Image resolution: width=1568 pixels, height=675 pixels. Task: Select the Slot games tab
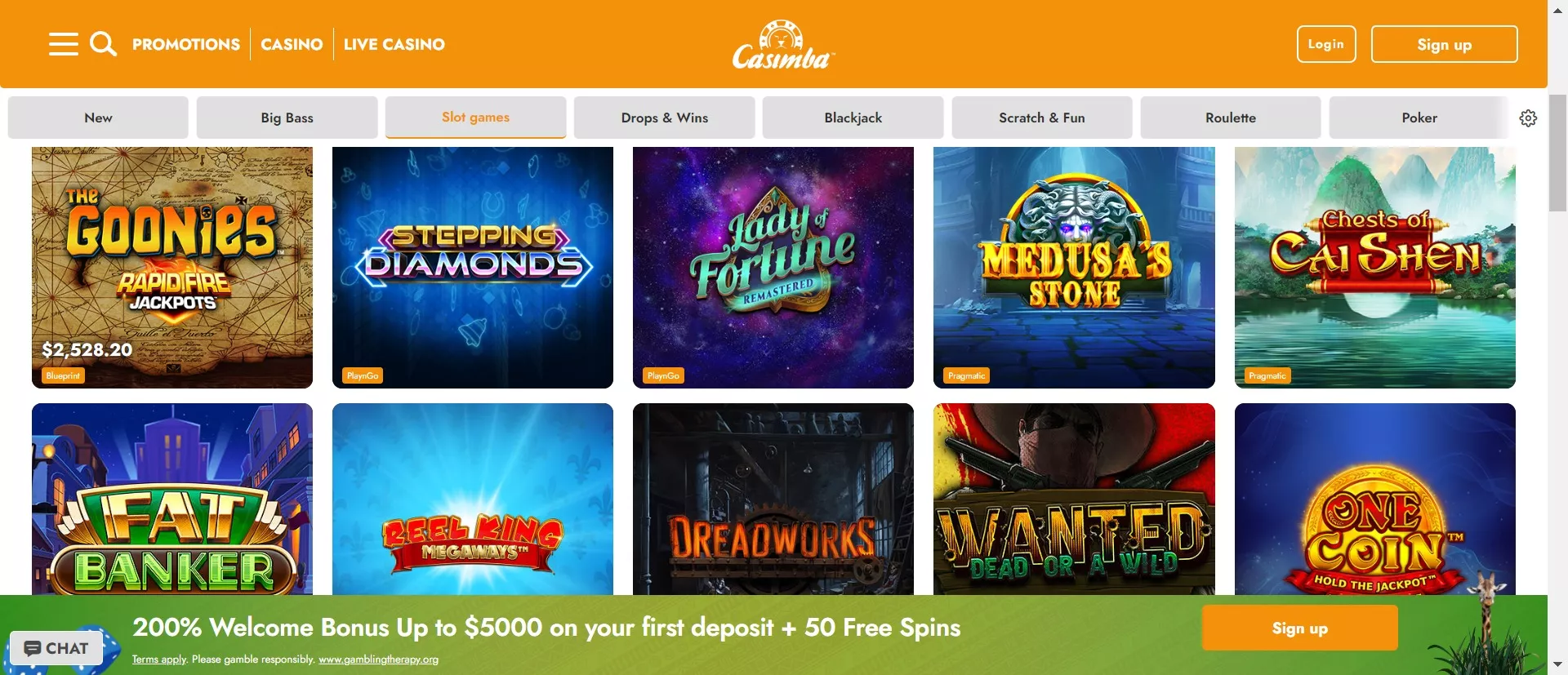point(475,118)
